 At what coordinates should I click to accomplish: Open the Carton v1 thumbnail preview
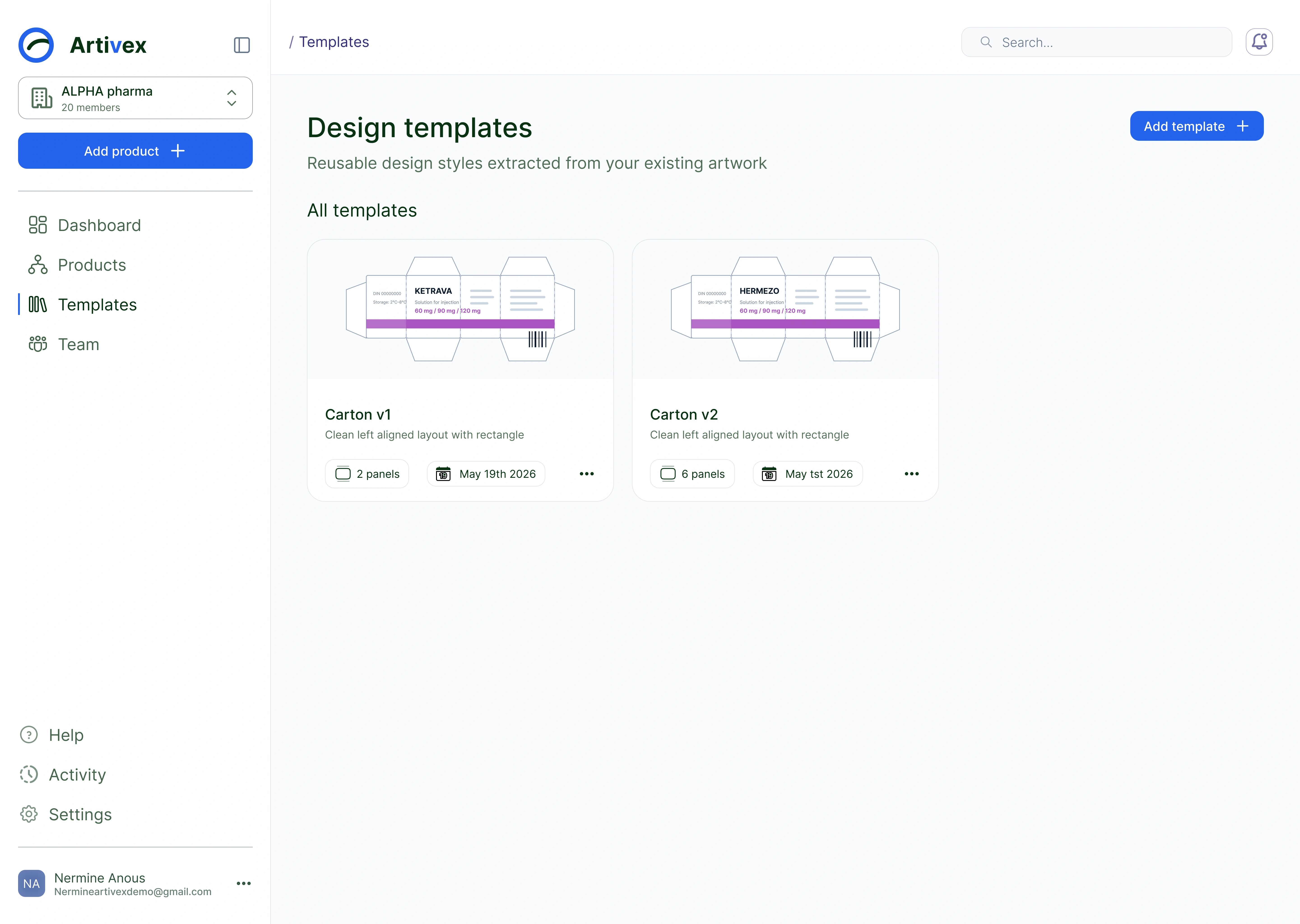pos(460,309)
